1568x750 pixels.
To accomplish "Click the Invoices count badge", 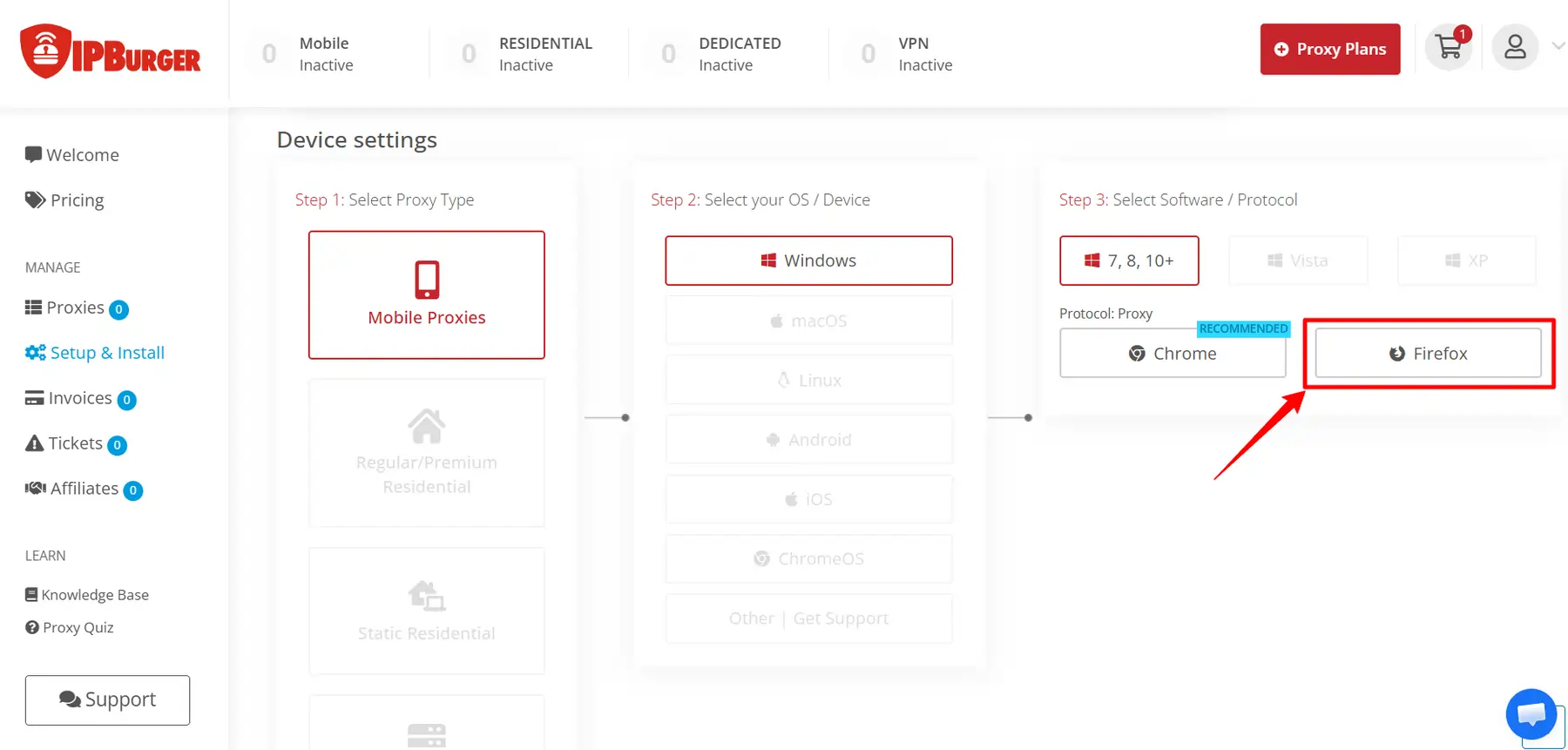I will 126,400.
